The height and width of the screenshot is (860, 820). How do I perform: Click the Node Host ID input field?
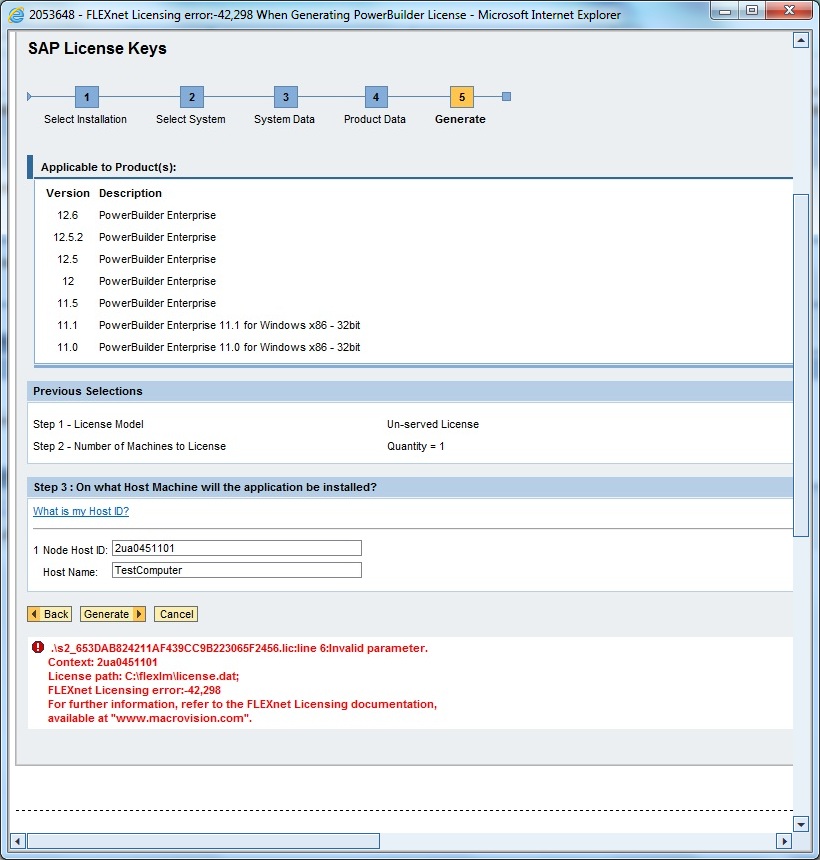pyautogui.click(x=237, y=548)
